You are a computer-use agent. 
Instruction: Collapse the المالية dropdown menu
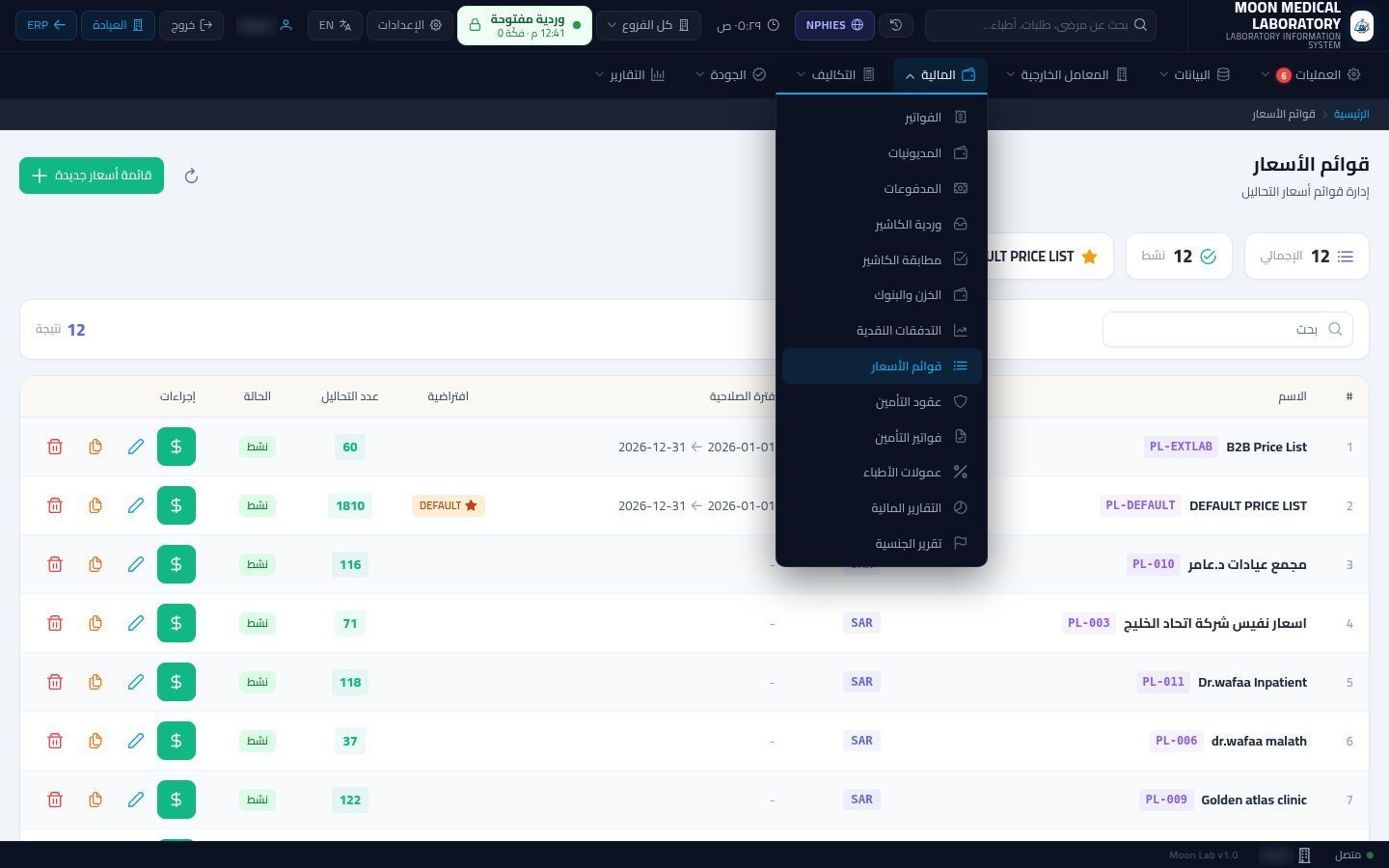[940, 74]
